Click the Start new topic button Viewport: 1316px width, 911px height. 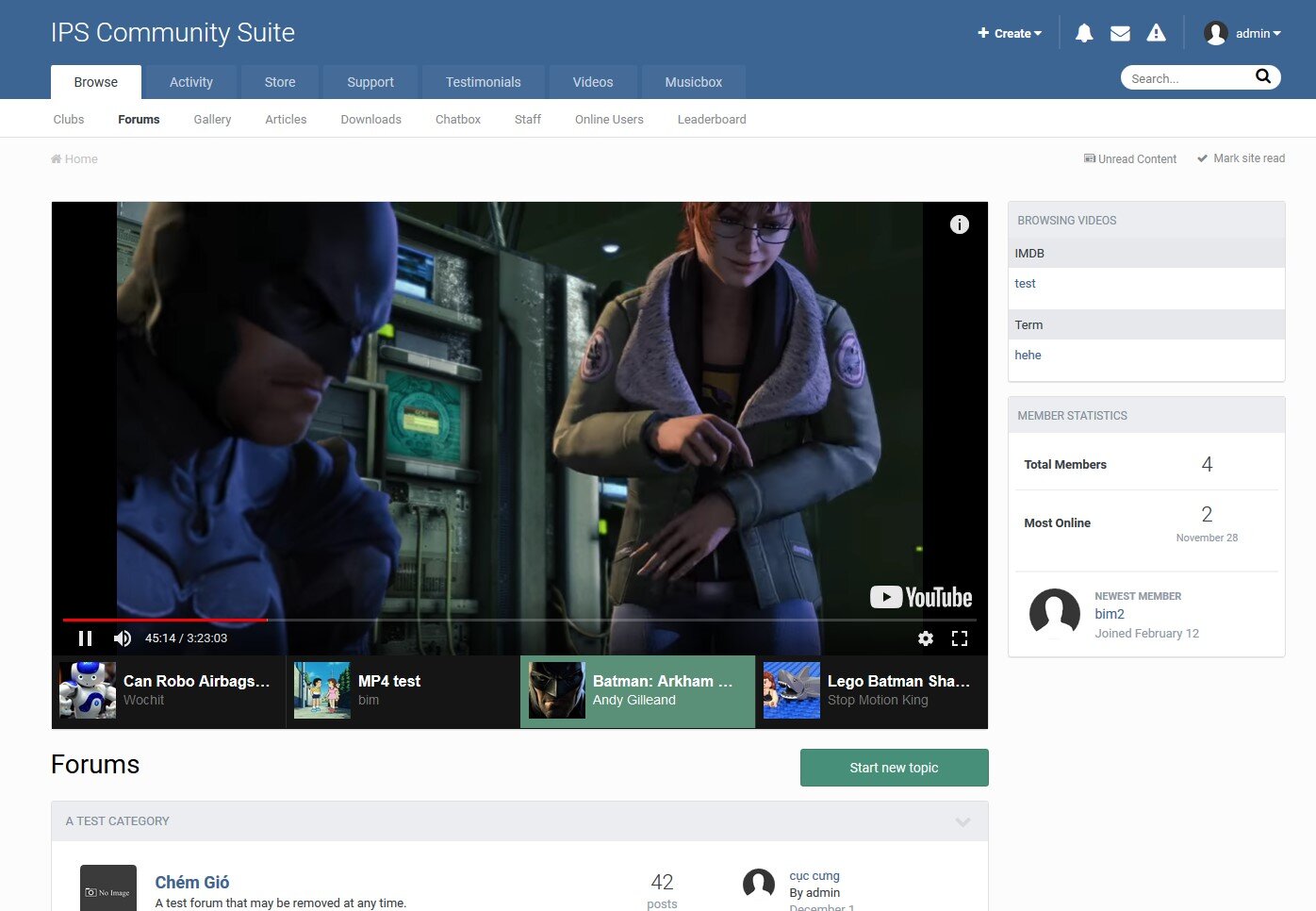[894, 768]
